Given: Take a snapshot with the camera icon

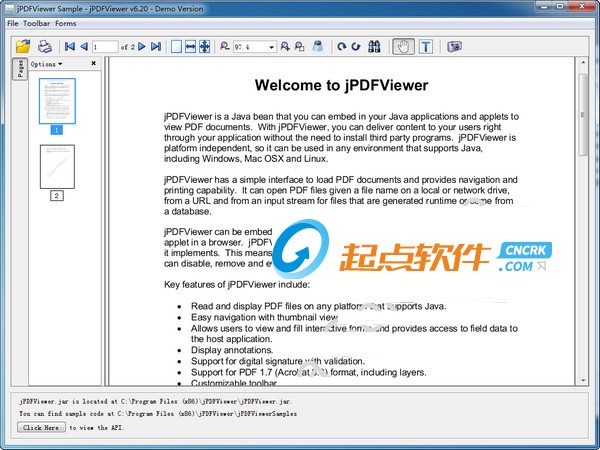Looking at the screenshot, I should point(455,47).
